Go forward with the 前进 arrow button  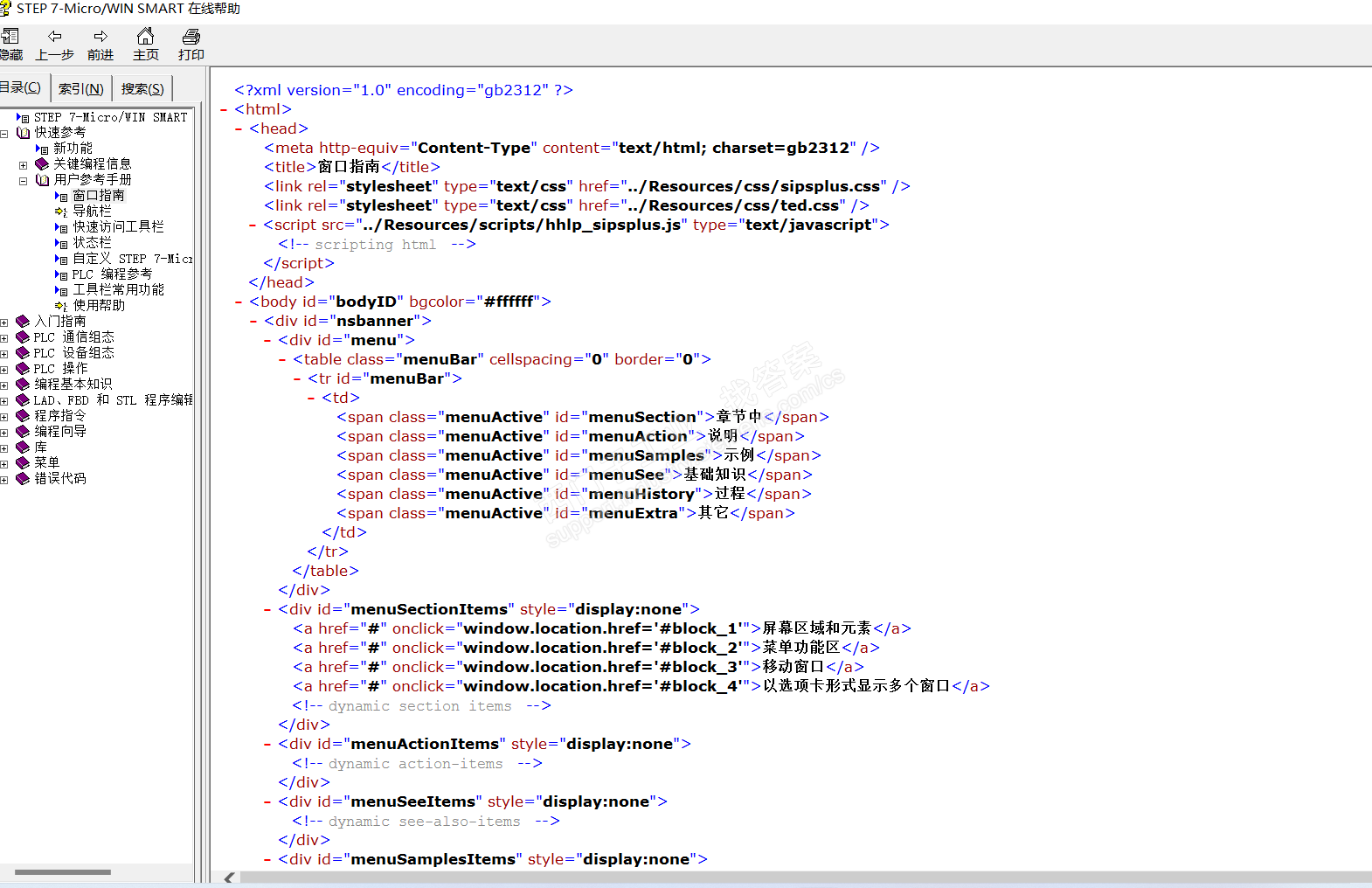click(100, 44)
